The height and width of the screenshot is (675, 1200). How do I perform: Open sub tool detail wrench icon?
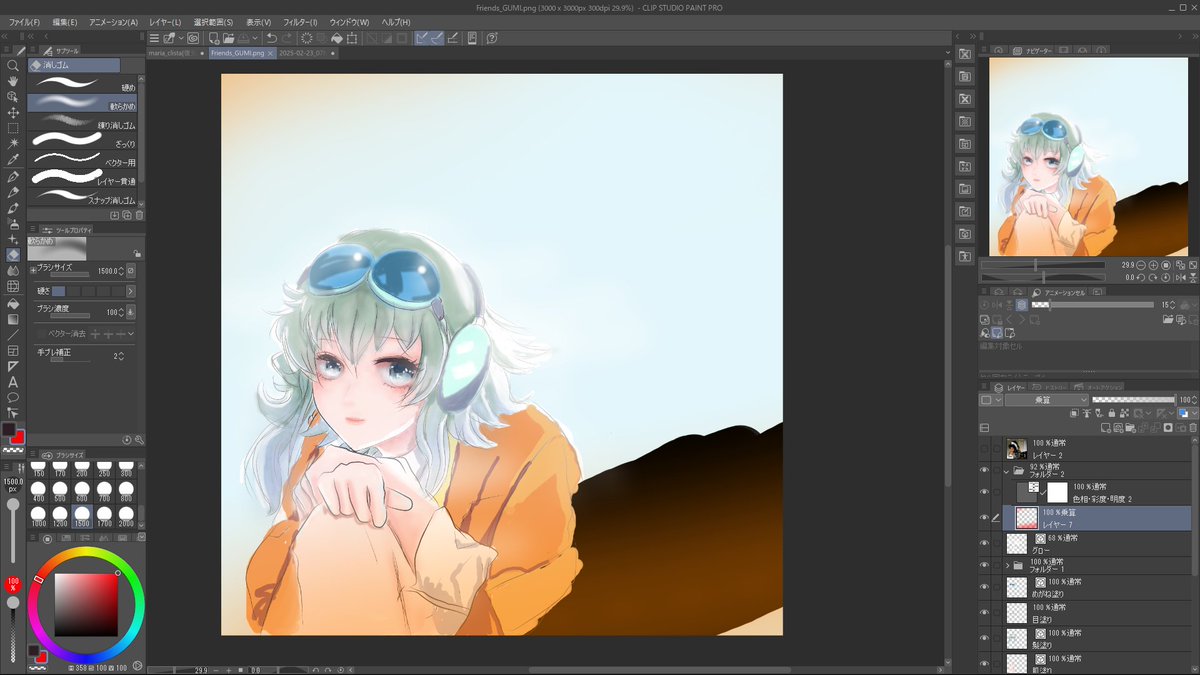(139, 439)
